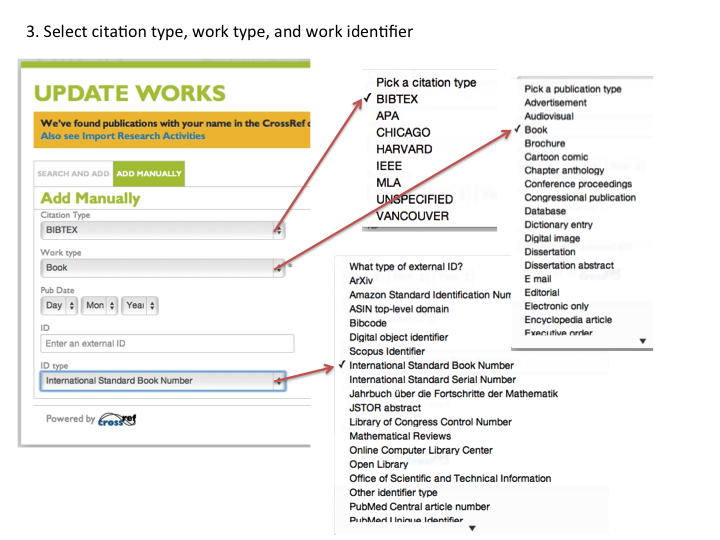This screenshot has width=720, height=540.
Task: Select E mail publication type
Action: (538, 279)
